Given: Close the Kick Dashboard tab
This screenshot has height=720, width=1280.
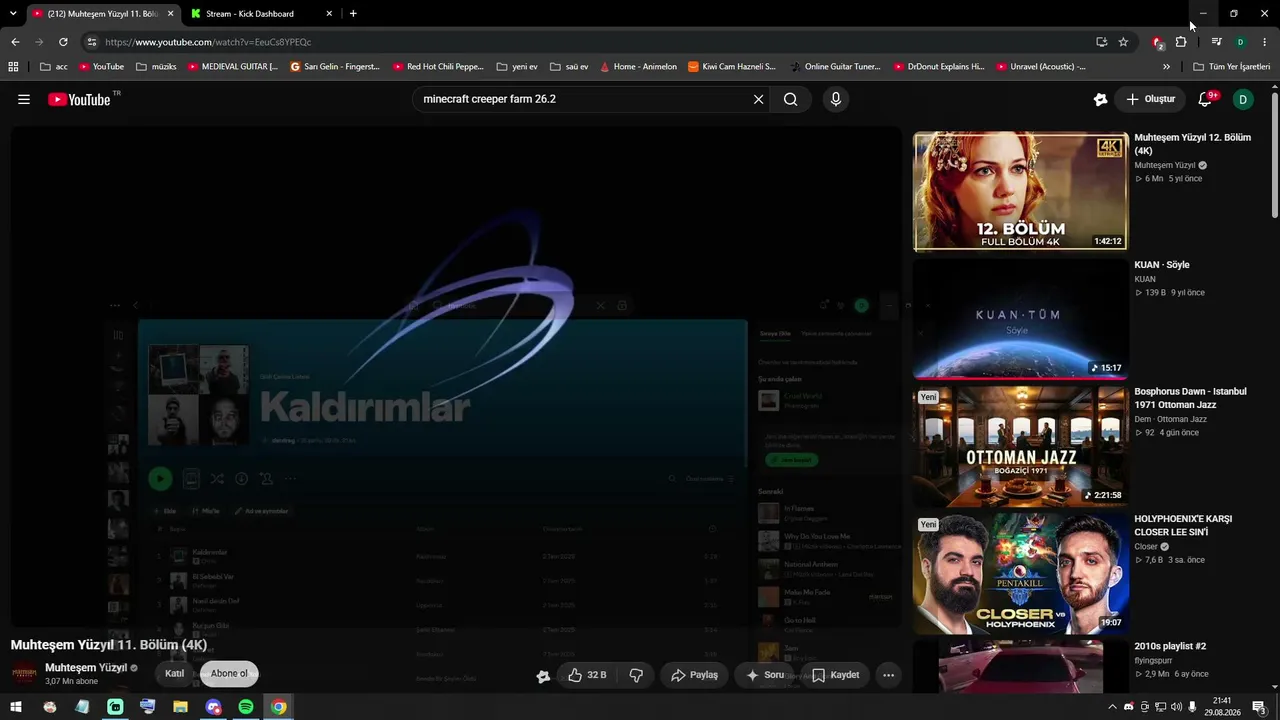Looking at the screenshot, I should point(329,14).
